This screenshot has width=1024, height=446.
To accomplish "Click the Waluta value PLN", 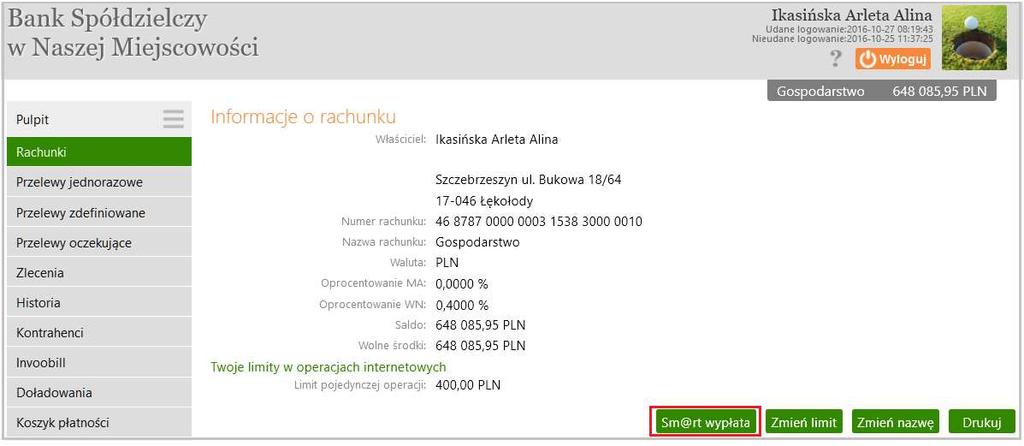I will point(447,263).
